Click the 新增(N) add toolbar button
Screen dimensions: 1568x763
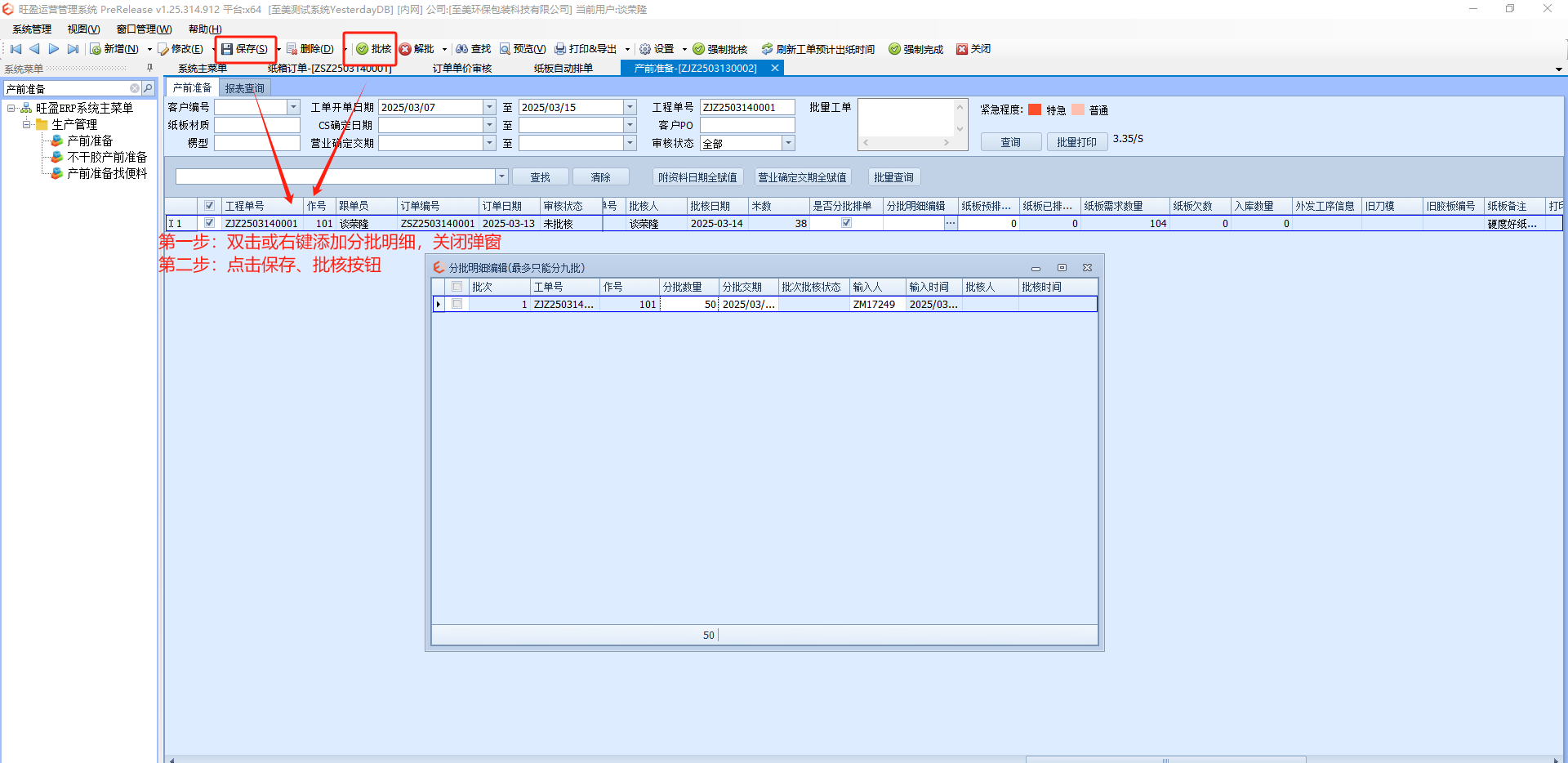tap(114, 49)
